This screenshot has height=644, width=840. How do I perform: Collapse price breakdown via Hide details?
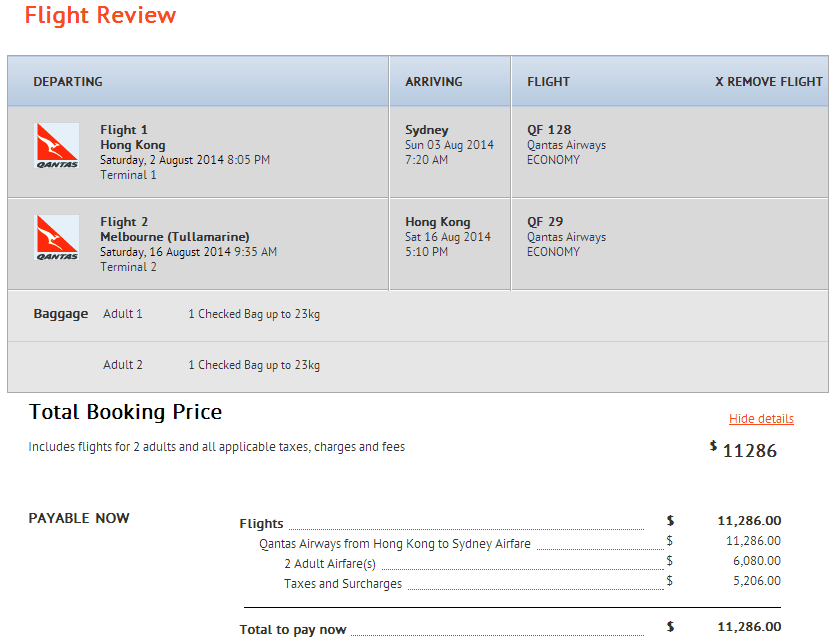pyautogui.click(x=761, y=419)
